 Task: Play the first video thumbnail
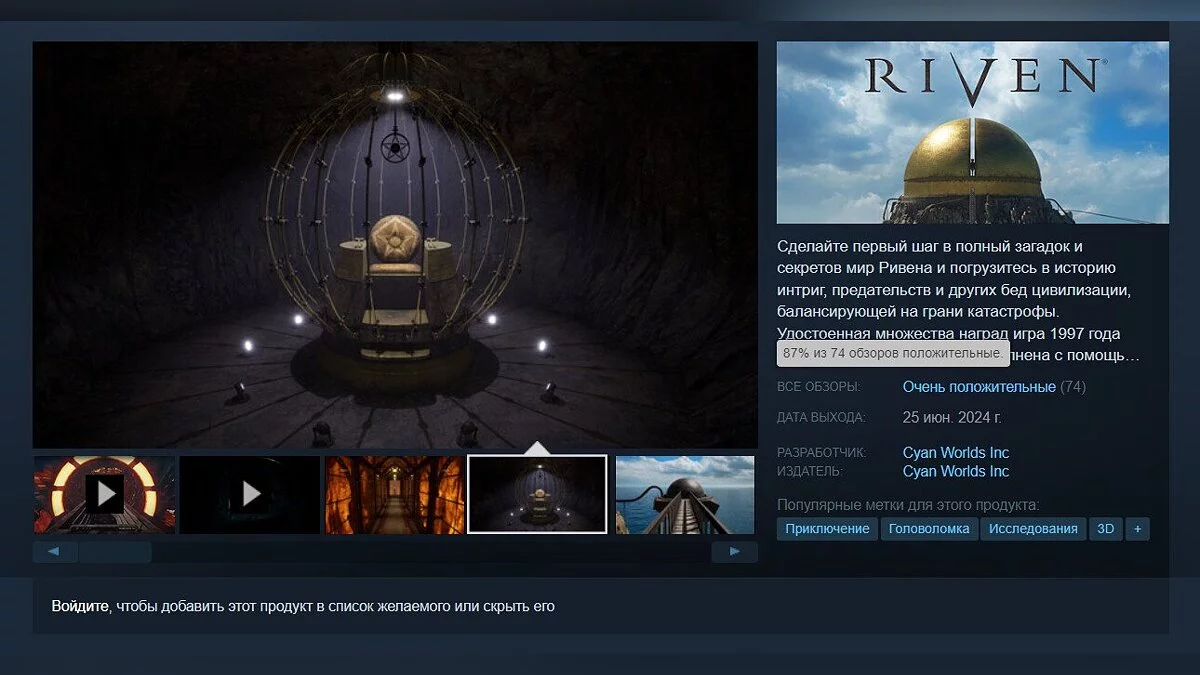pyautogui.click(x=105, y=494)
